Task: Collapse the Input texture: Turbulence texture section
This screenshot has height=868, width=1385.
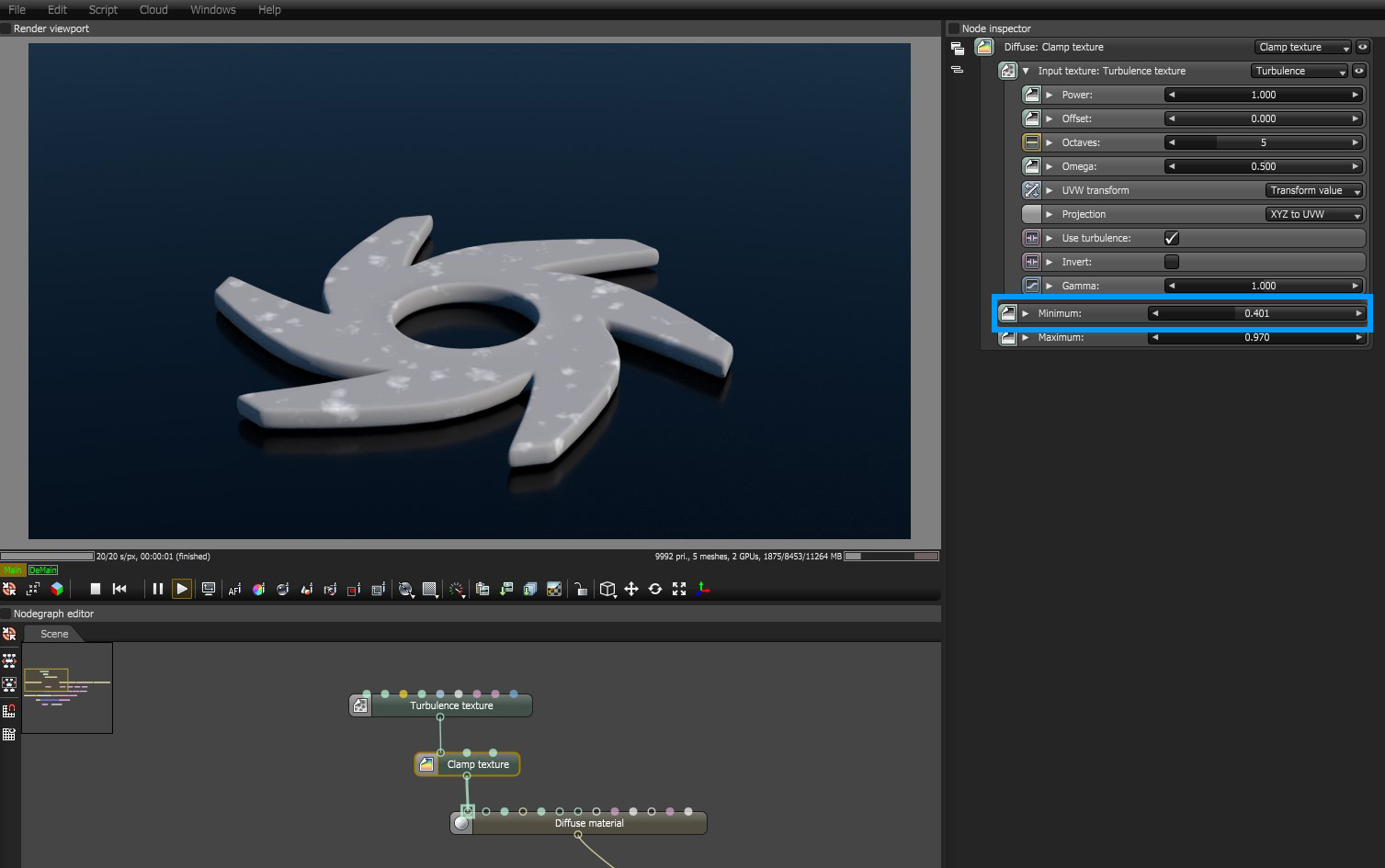Action: (1026, 71)
